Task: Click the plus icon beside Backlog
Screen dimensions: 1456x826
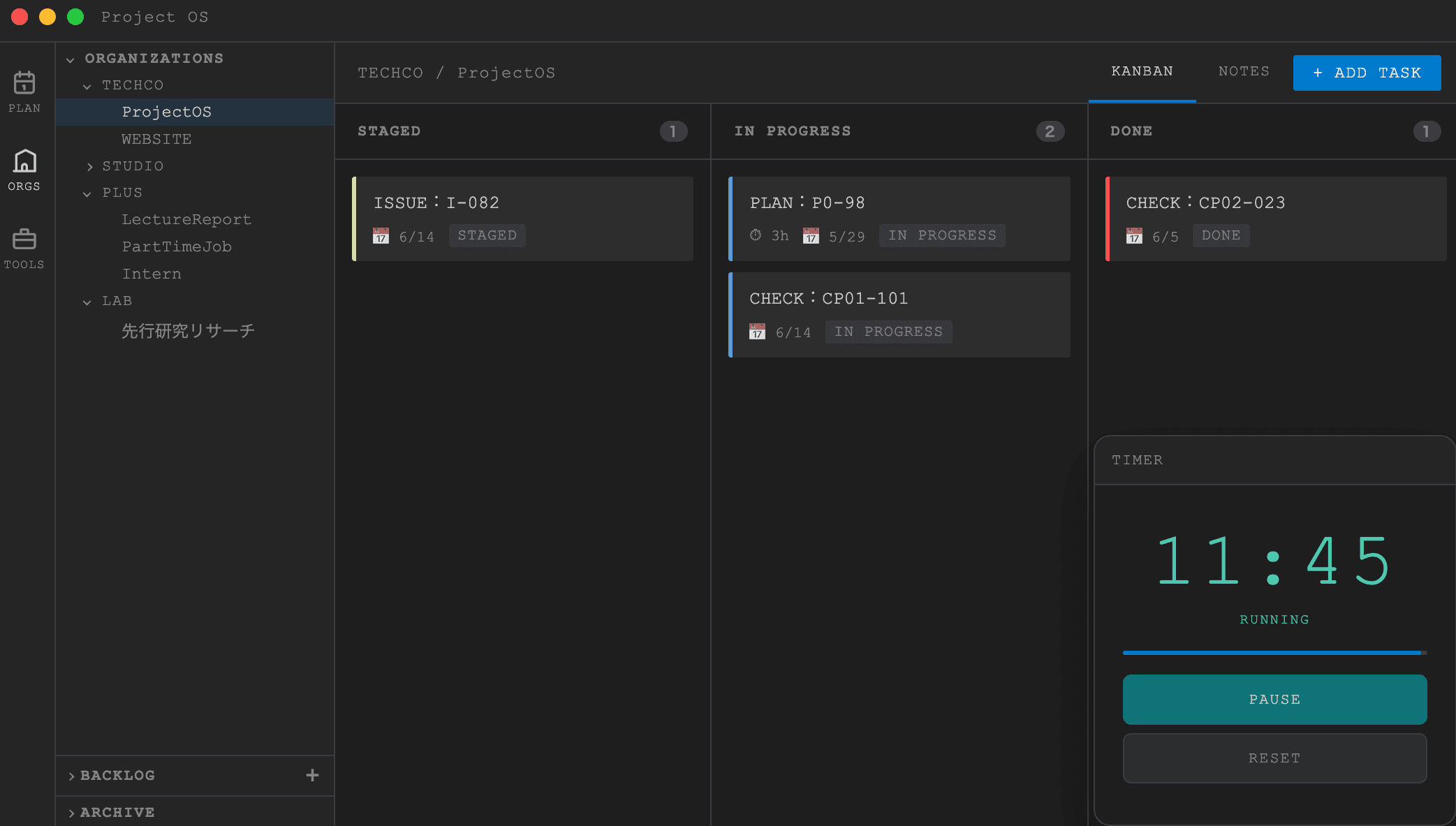Action: tap(312, 775)
